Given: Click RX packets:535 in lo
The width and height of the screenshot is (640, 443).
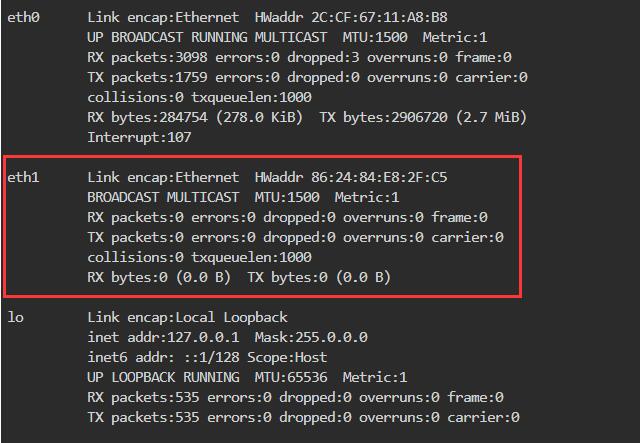Looking at the screenshot, I should click(143, 397).
